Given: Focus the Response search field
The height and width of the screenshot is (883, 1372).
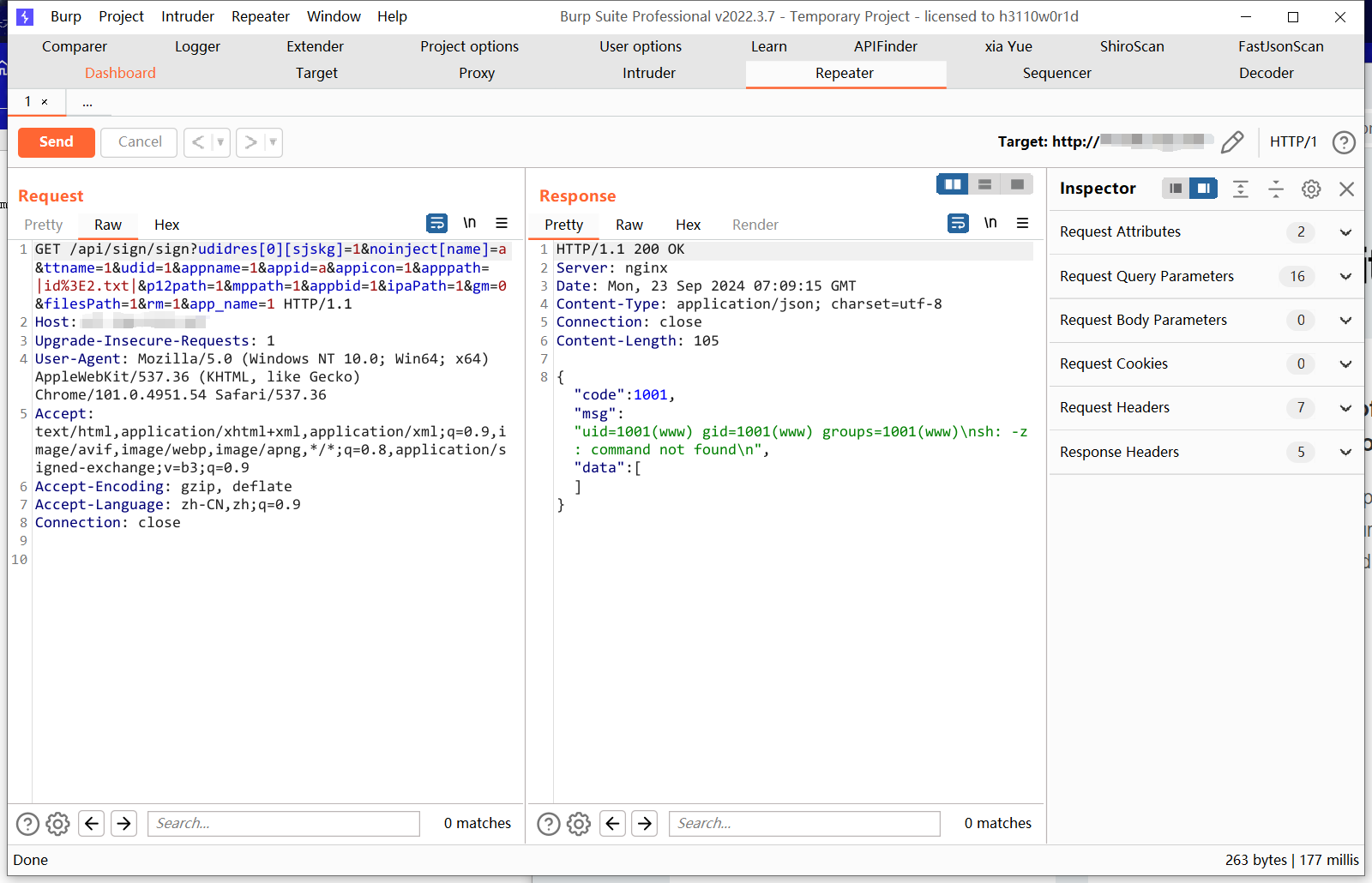Looking at the screenshot, I should pyautogui.click(x=804, y=824).
